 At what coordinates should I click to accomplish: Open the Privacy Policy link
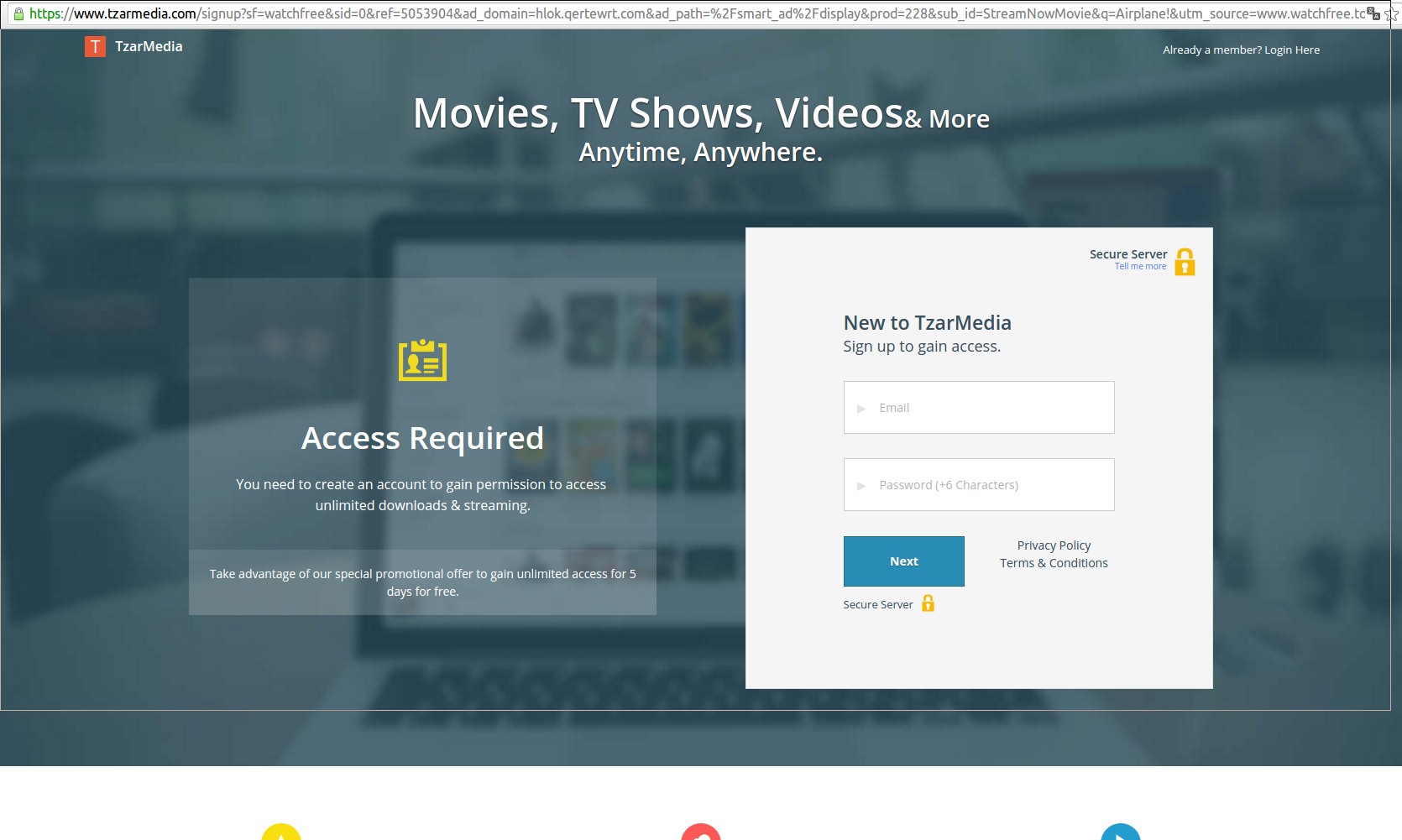tap(1054, 545)
